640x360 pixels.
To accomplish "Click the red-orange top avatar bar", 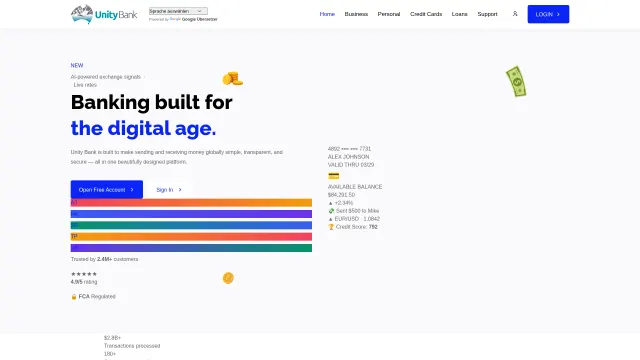I will tap(191, 202).
